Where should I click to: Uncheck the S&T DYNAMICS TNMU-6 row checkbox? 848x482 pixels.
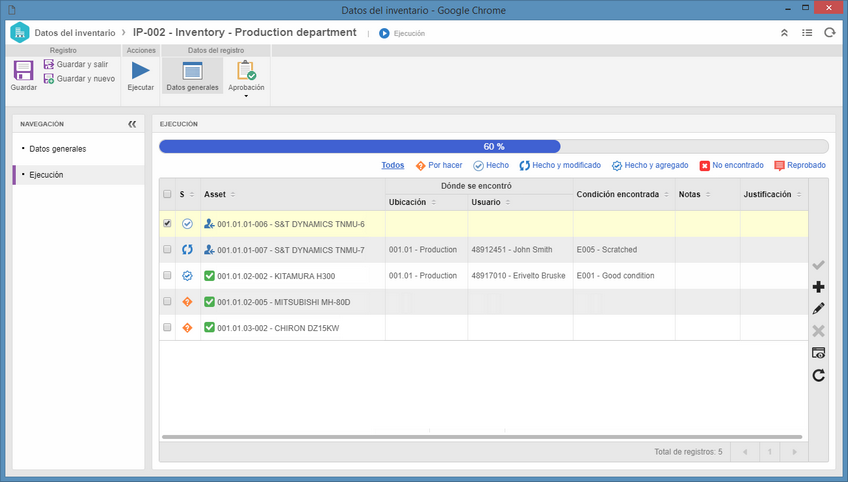[x=167, y=223]
